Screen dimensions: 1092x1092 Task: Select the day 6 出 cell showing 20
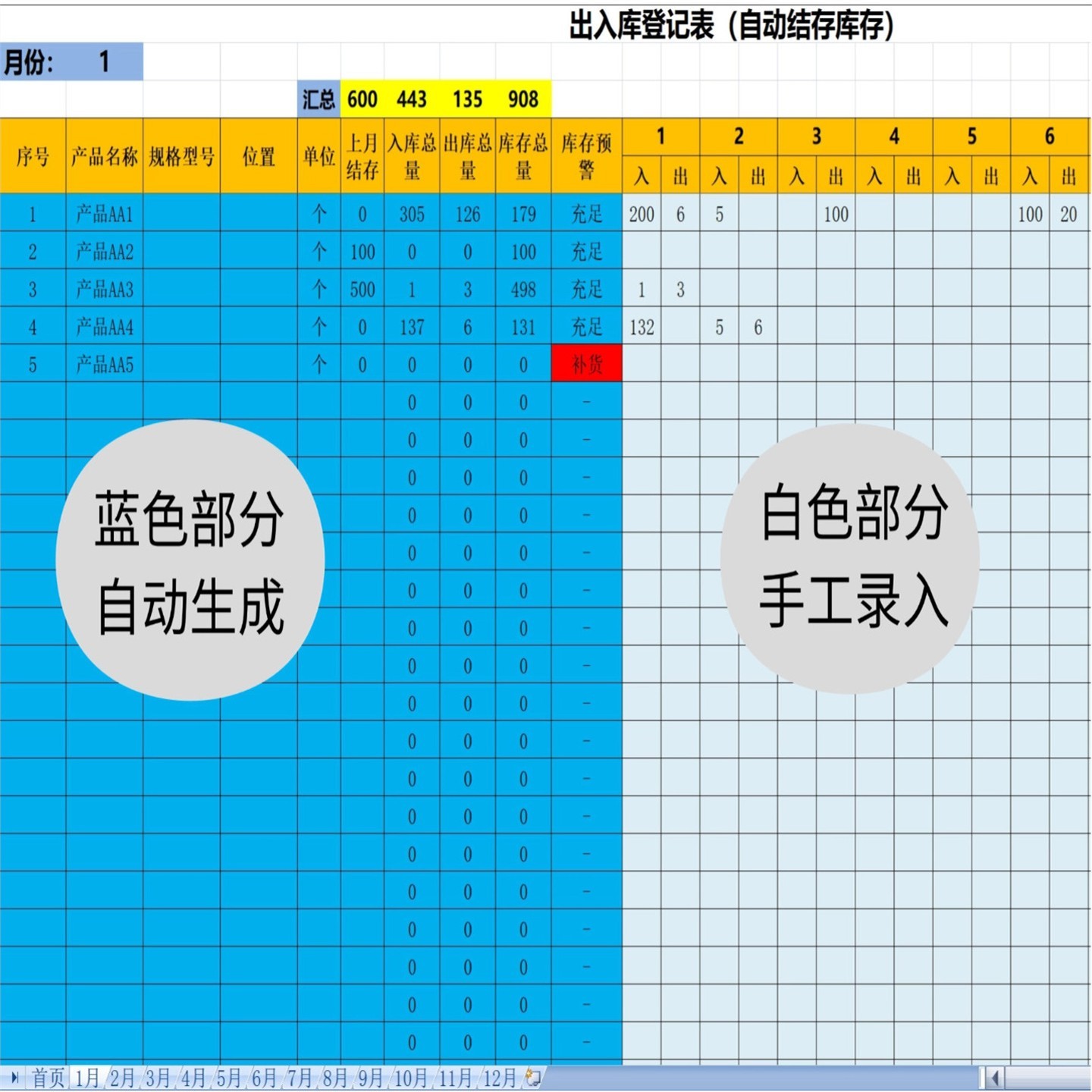(1069, 214)
